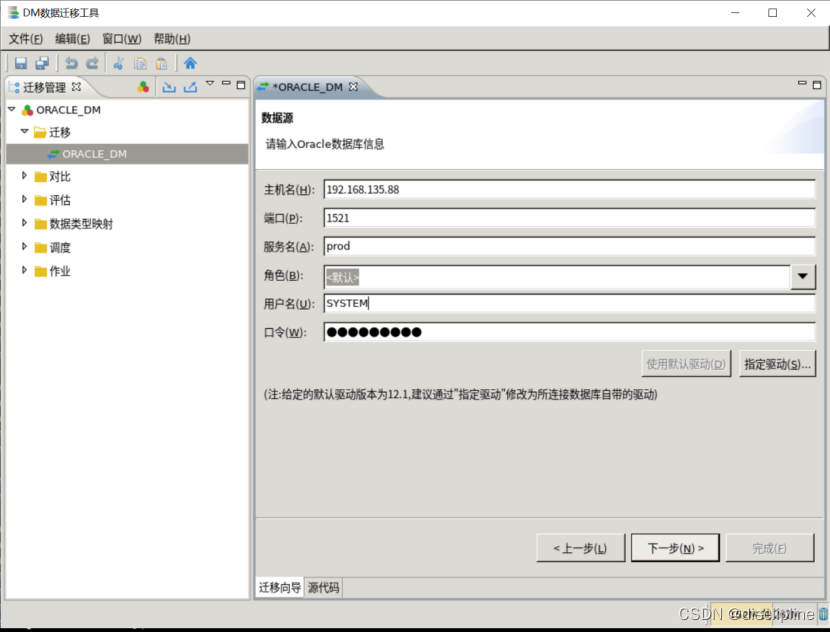
Task: Switch to the 源代码 tab
Action: [x=322, y=588]
